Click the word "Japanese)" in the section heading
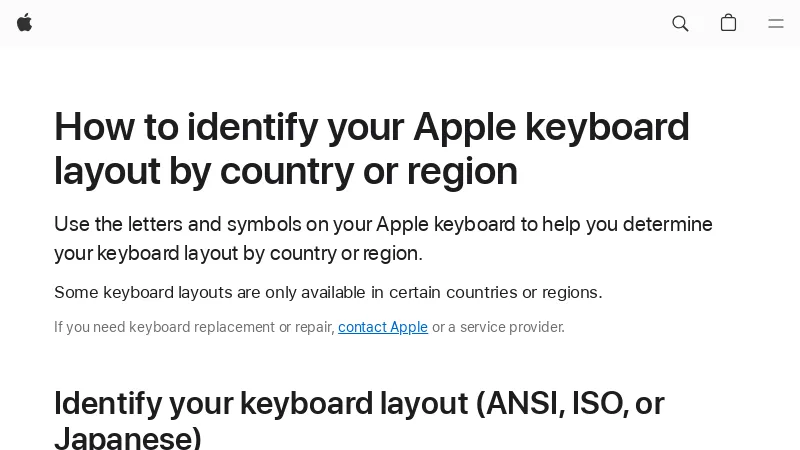 click(x=128, y=438)
